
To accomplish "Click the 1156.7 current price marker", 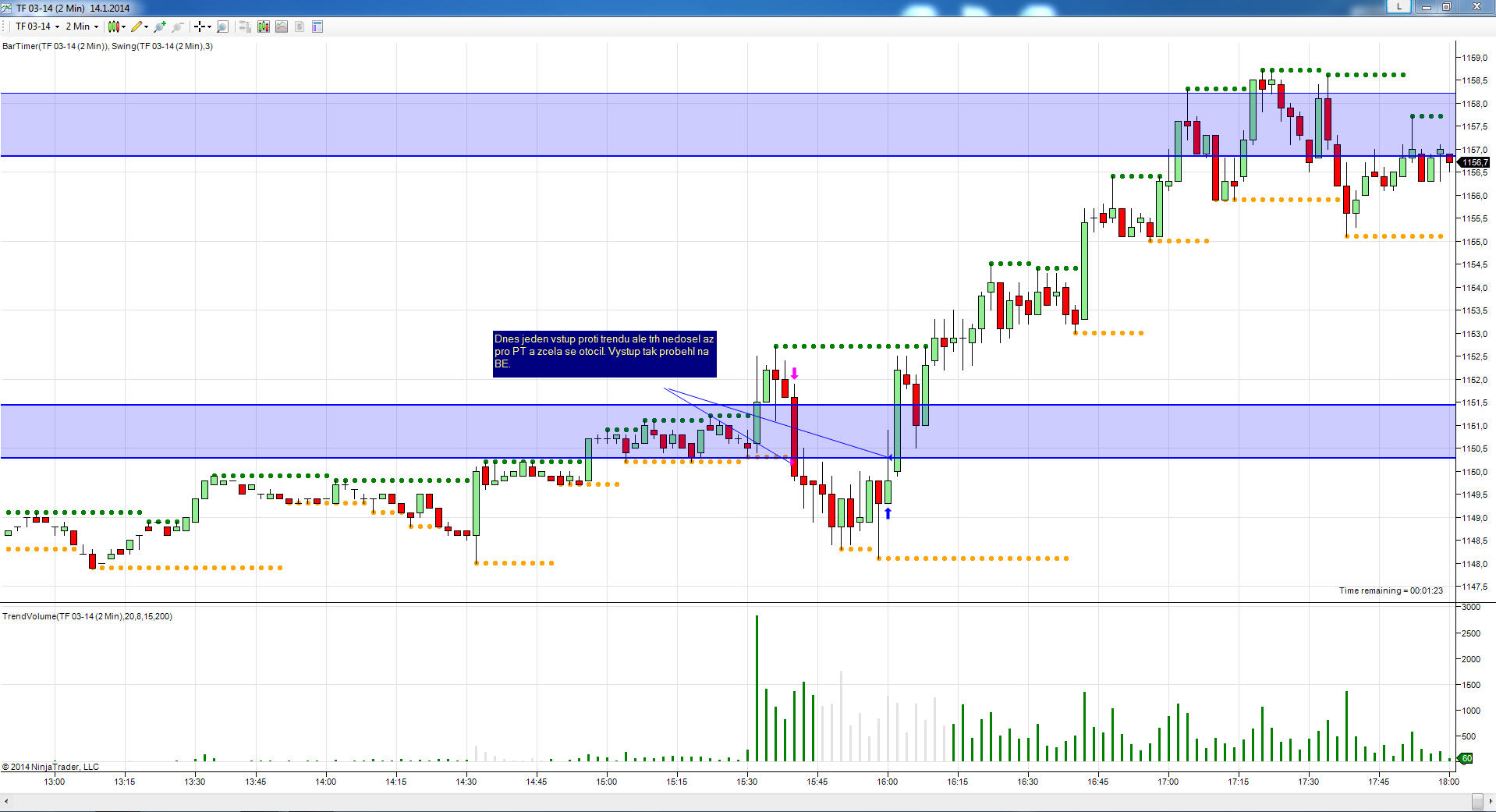I will pyautogui.click(x=1473, y=162).
